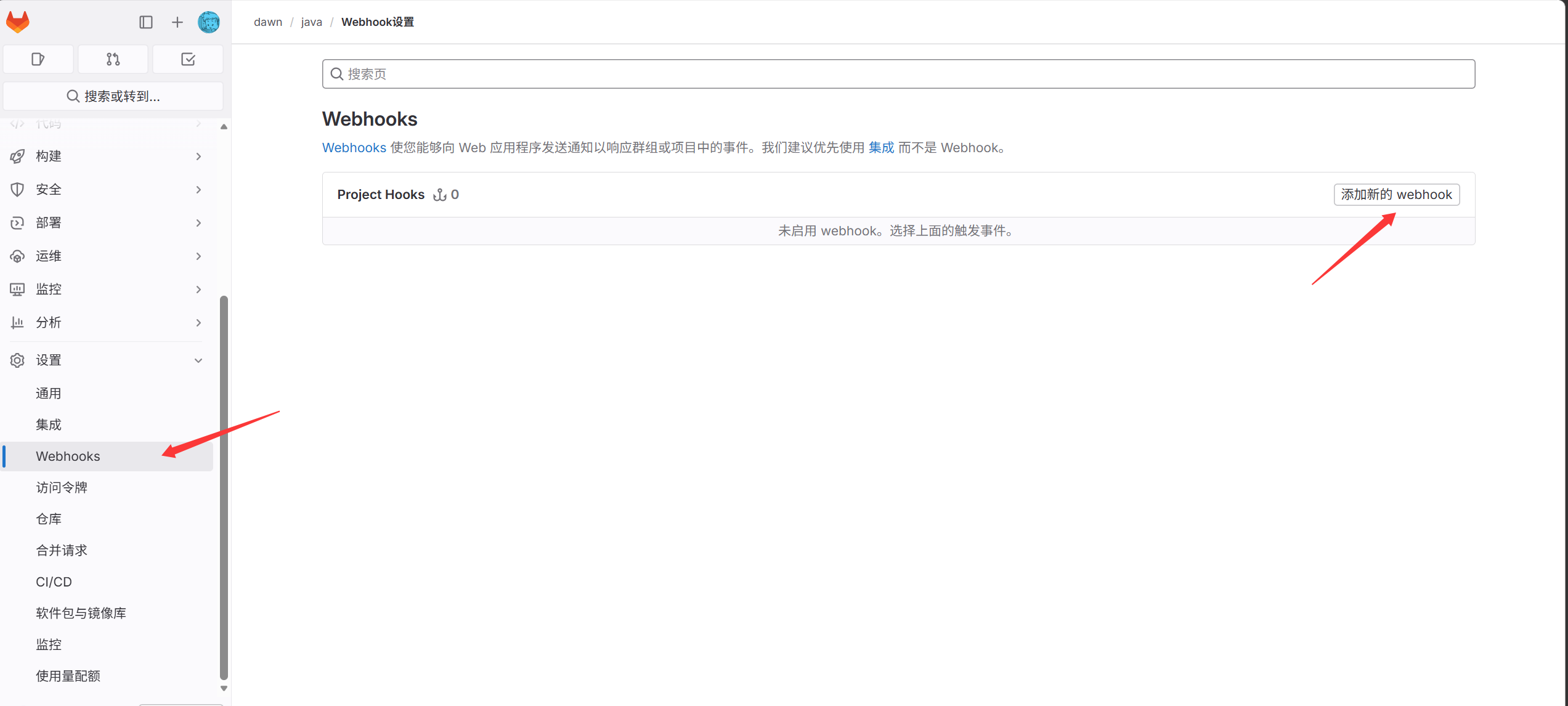Click 添加新的 webhook button
Viewport: 1568px width, 706px height.
click(1397, 195)
